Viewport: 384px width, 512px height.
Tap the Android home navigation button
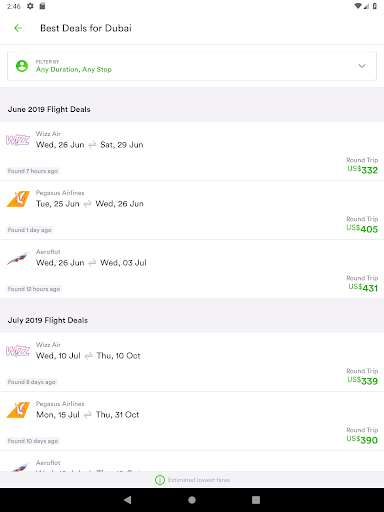coord(192,500)
